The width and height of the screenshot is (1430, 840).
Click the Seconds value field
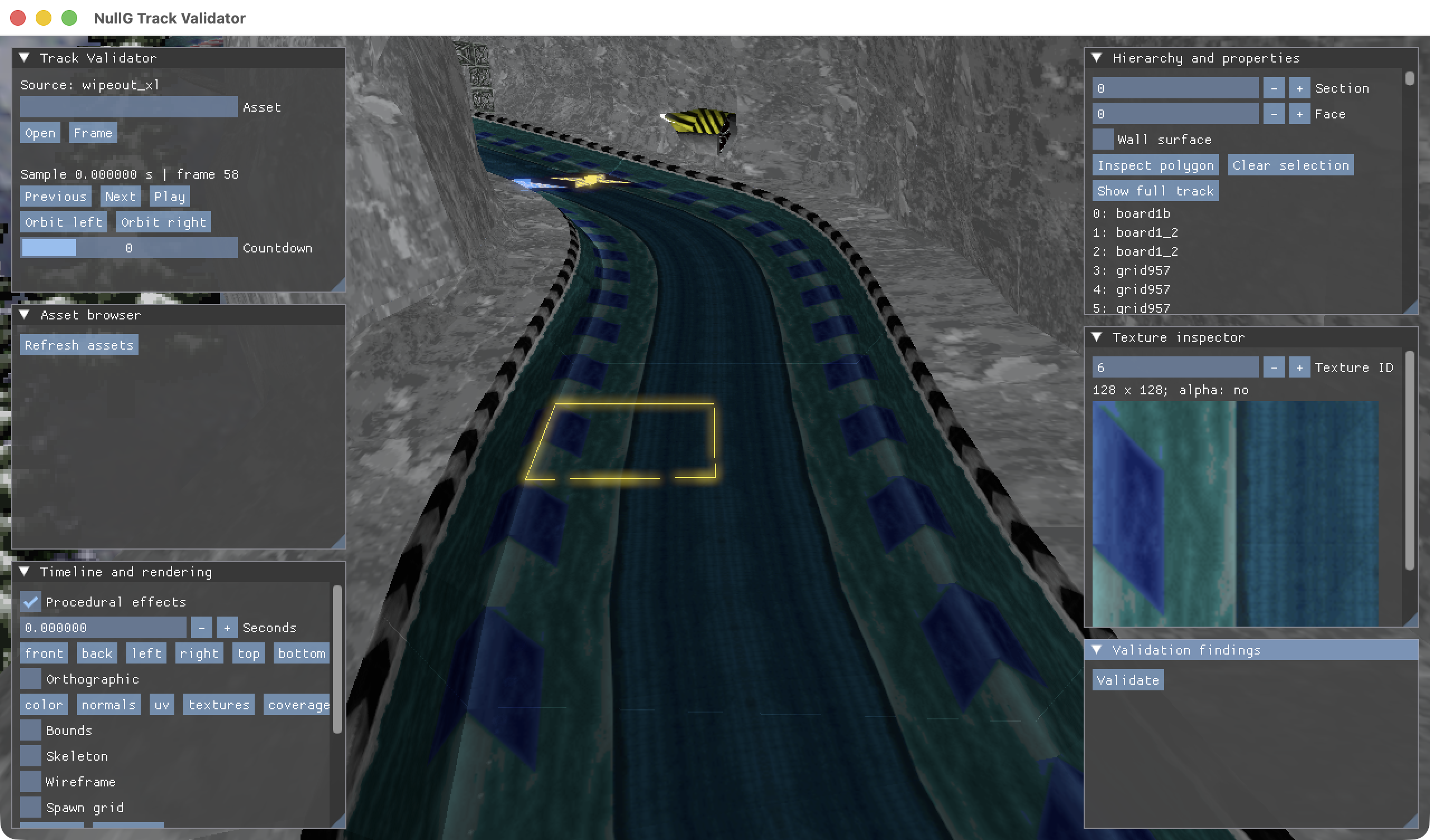(103, 628)
